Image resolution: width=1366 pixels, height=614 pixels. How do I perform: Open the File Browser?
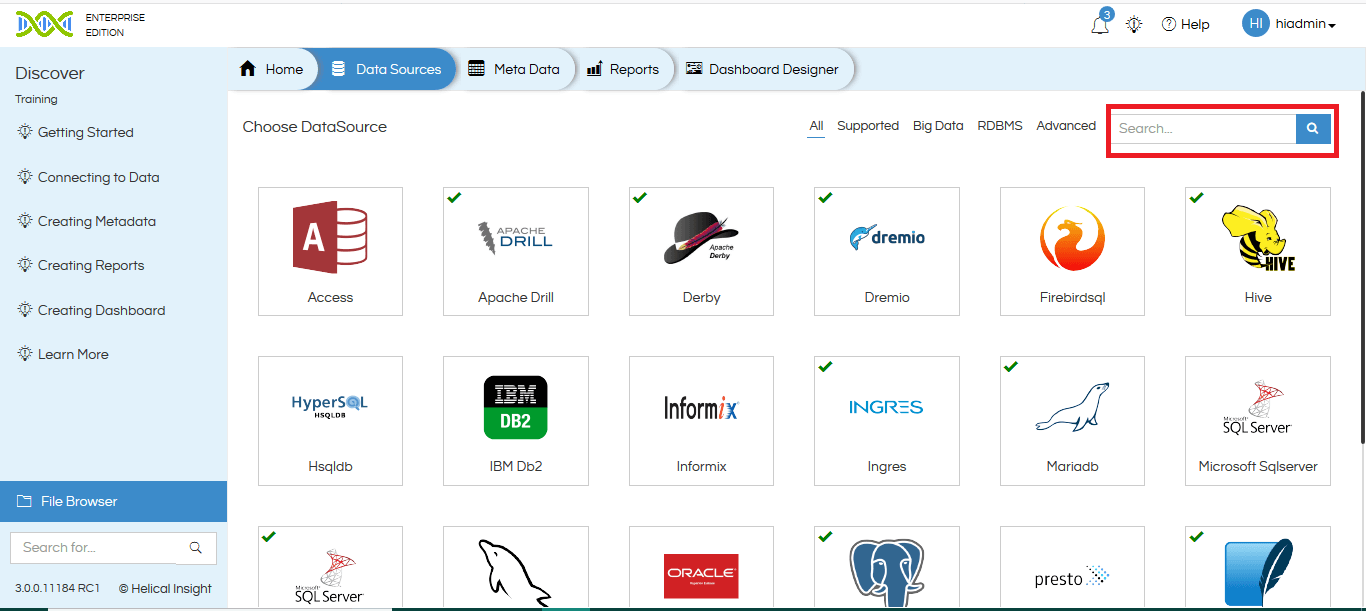pyautogui.click(x=113, y=501)
